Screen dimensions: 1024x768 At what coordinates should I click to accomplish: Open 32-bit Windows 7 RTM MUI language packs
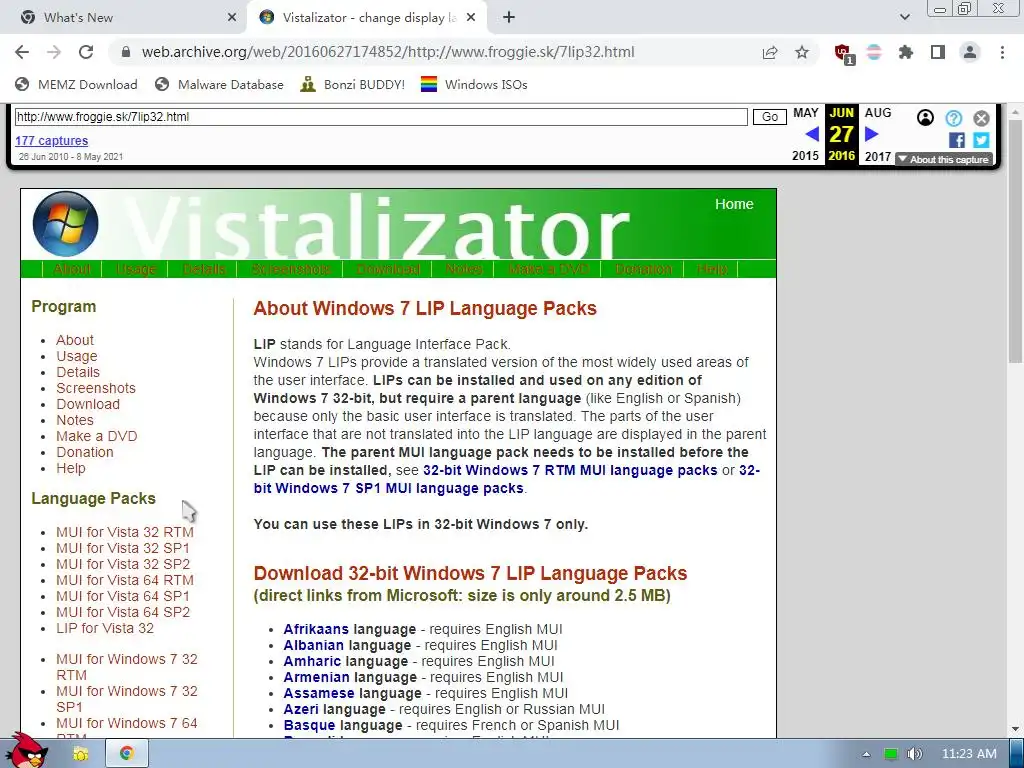tap(570, 470)
